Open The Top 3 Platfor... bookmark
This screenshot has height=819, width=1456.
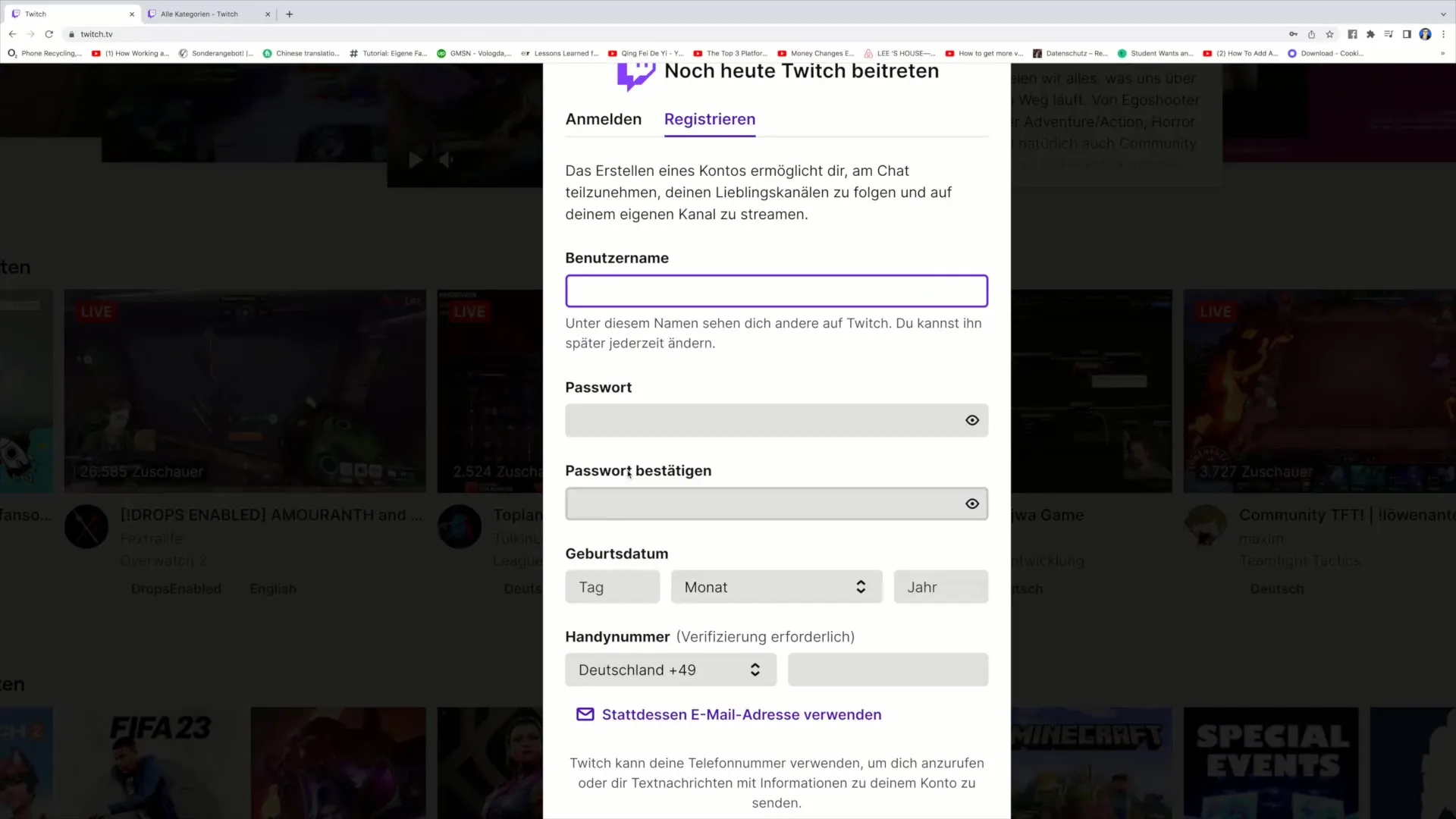click(x=731, y=53)
